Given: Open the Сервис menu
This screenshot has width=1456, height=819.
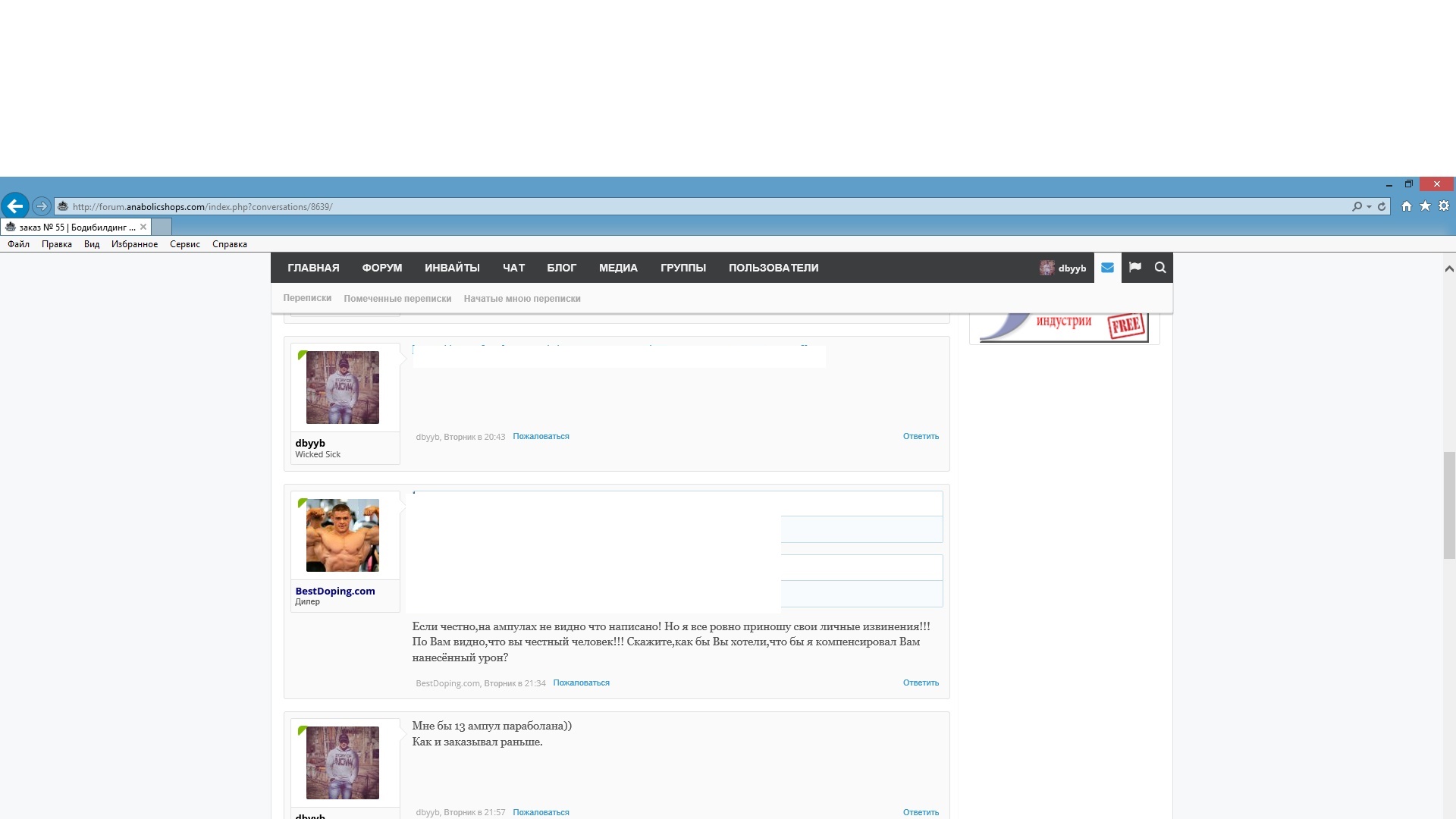Looking at the screenshot, I should point(184,244).
